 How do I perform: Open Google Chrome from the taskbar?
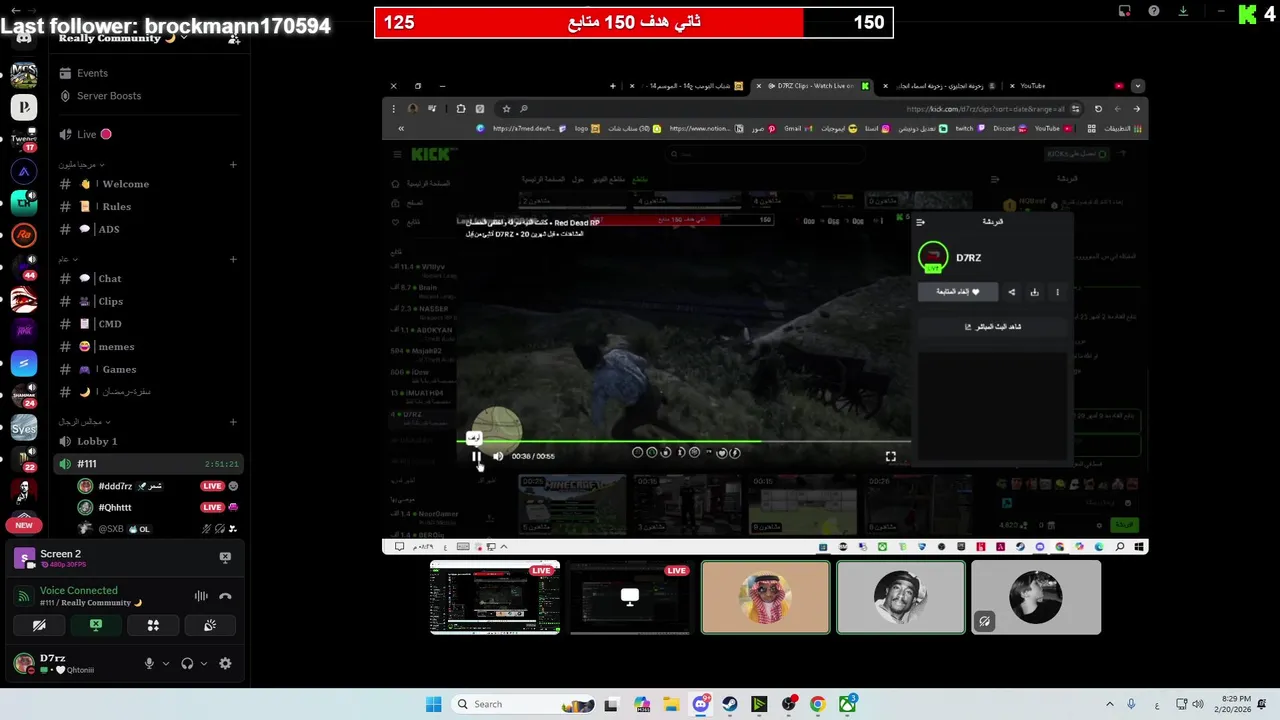tap(817, 704)
